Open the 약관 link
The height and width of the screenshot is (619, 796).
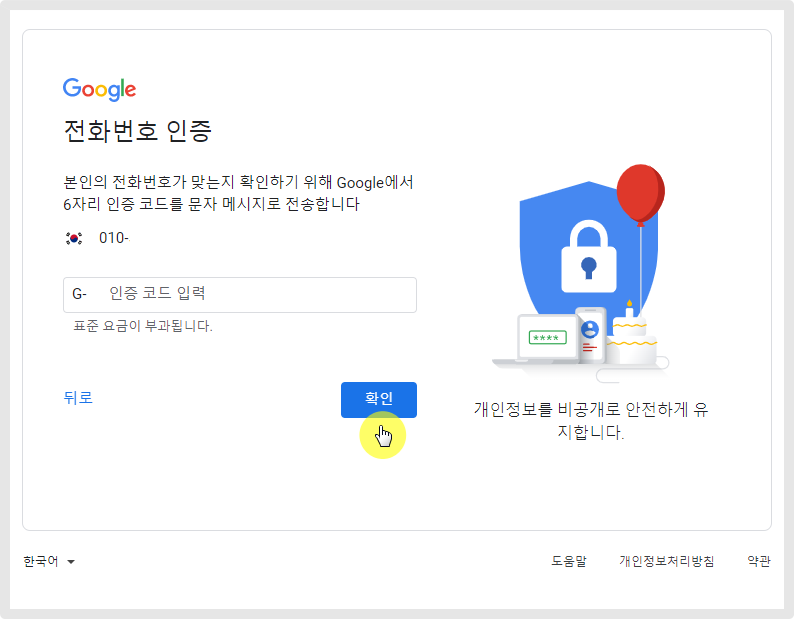[759, 562]
